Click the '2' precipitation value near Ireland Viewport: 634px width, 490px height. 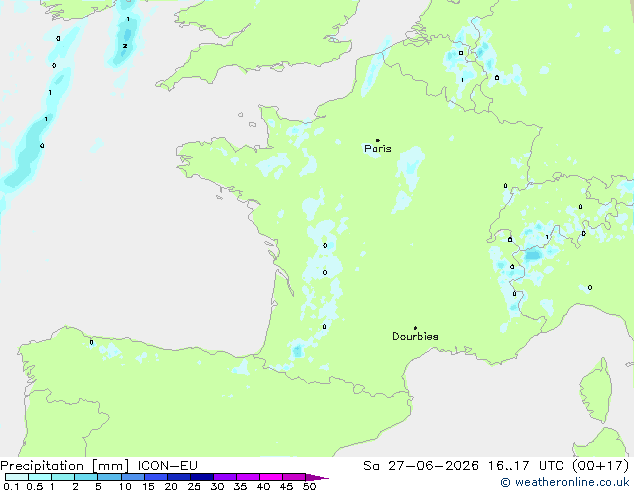(125, 46)
